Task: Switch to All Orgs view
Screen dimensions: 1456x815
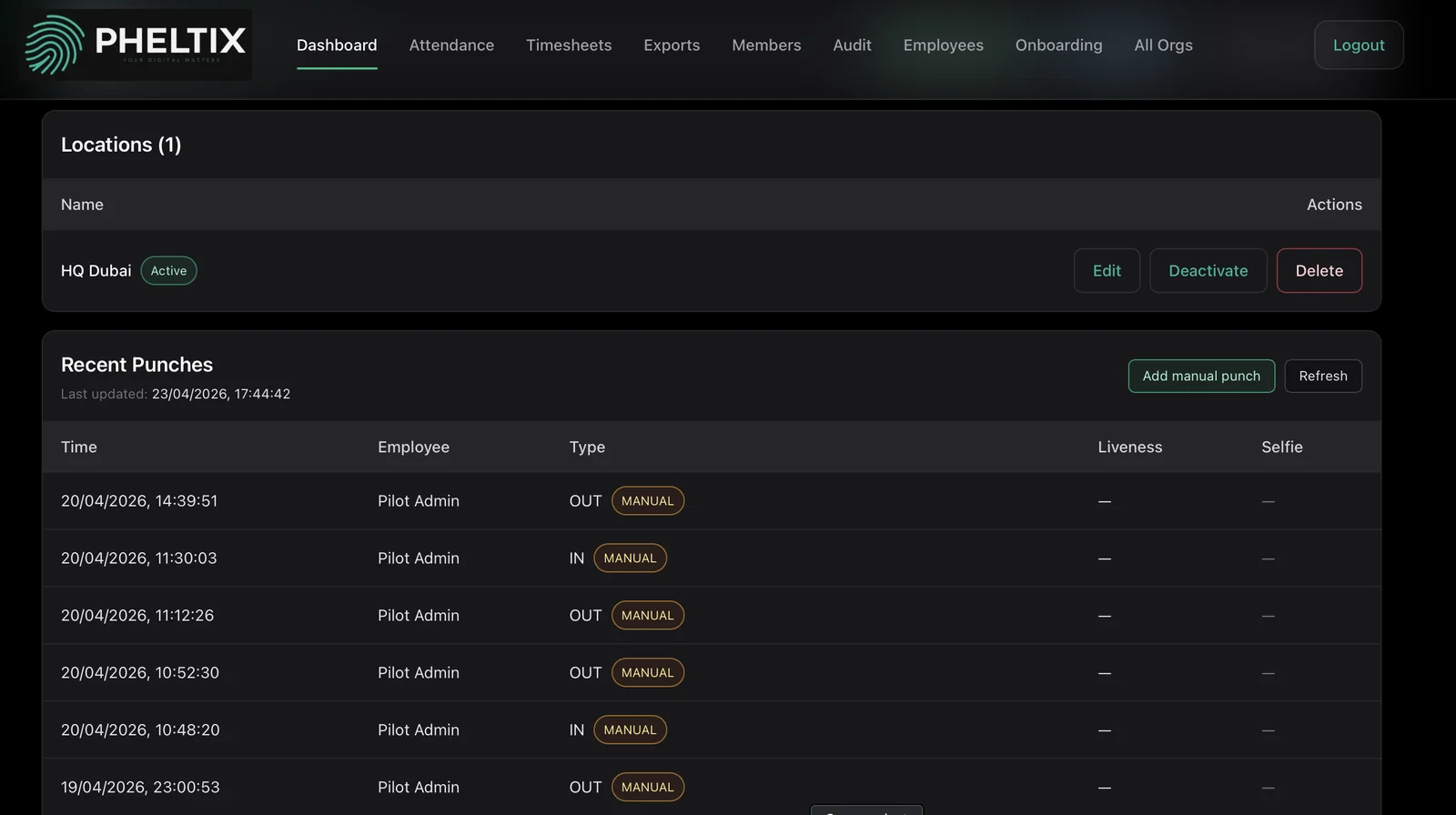Action: tap(1163, 45)
